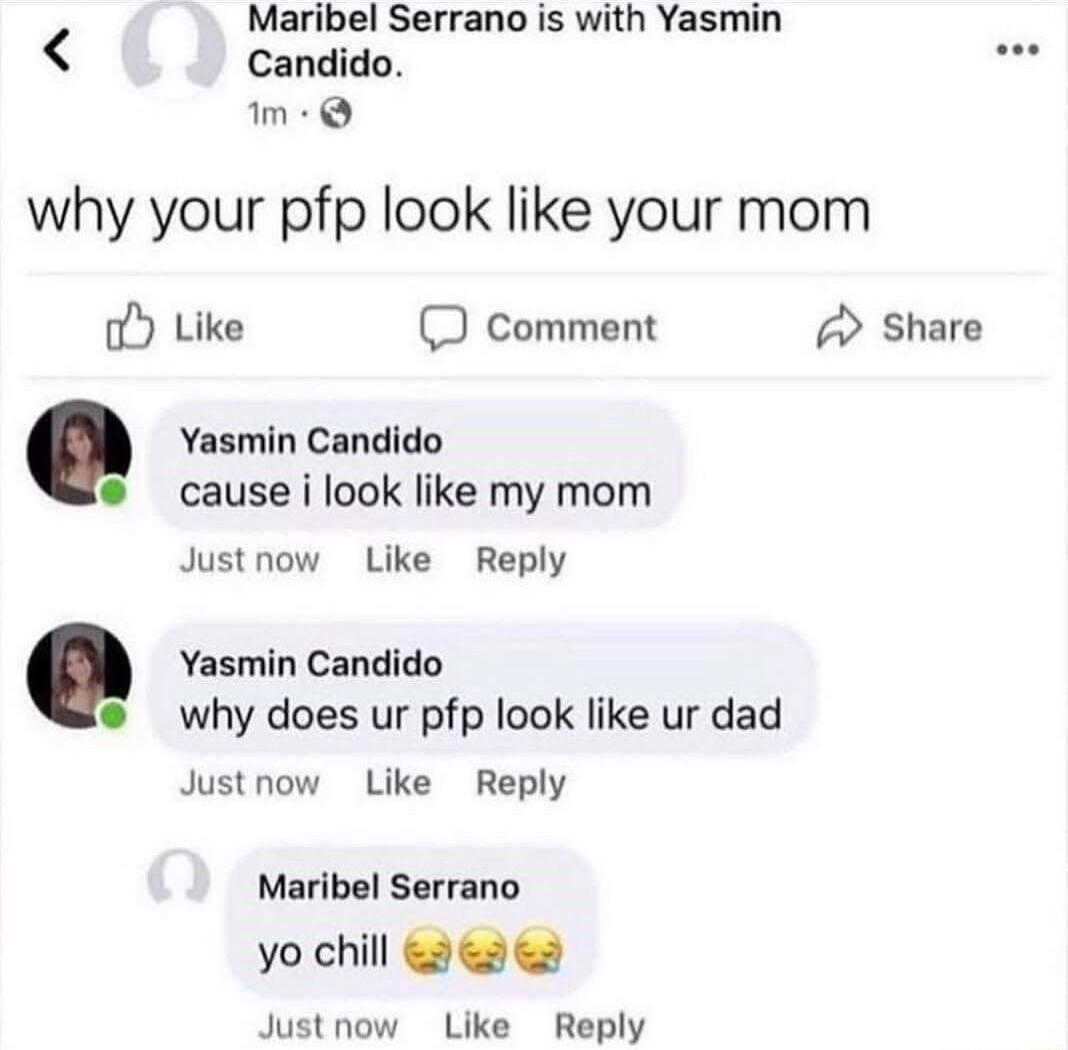Screen dimensions: 1068x1050
Task: Open Maribel Serrano's name in post header
Action: coord(387,18)
